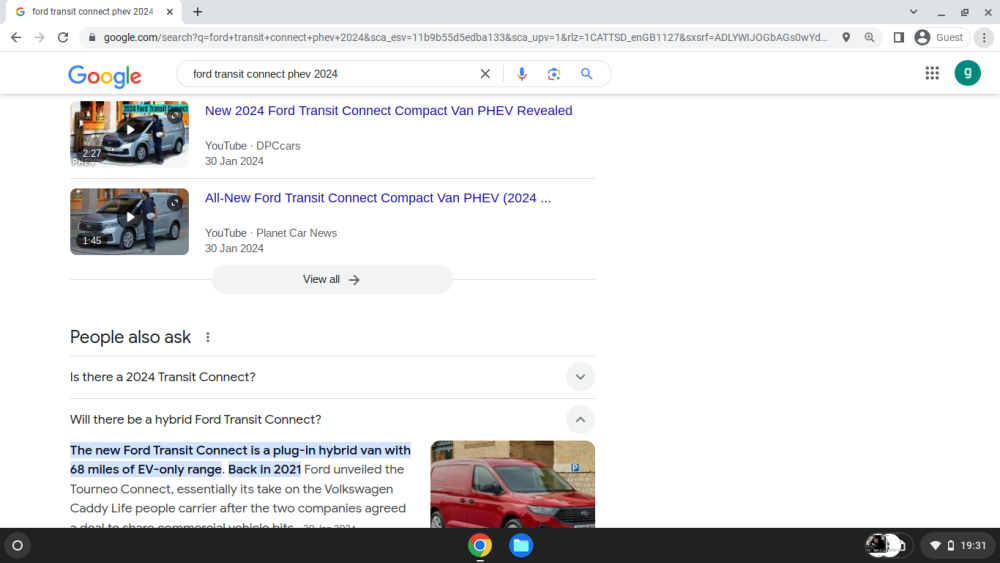
Task: Click the 'YouTube · Planet Car News' source text
Action: tap(271, 233)
